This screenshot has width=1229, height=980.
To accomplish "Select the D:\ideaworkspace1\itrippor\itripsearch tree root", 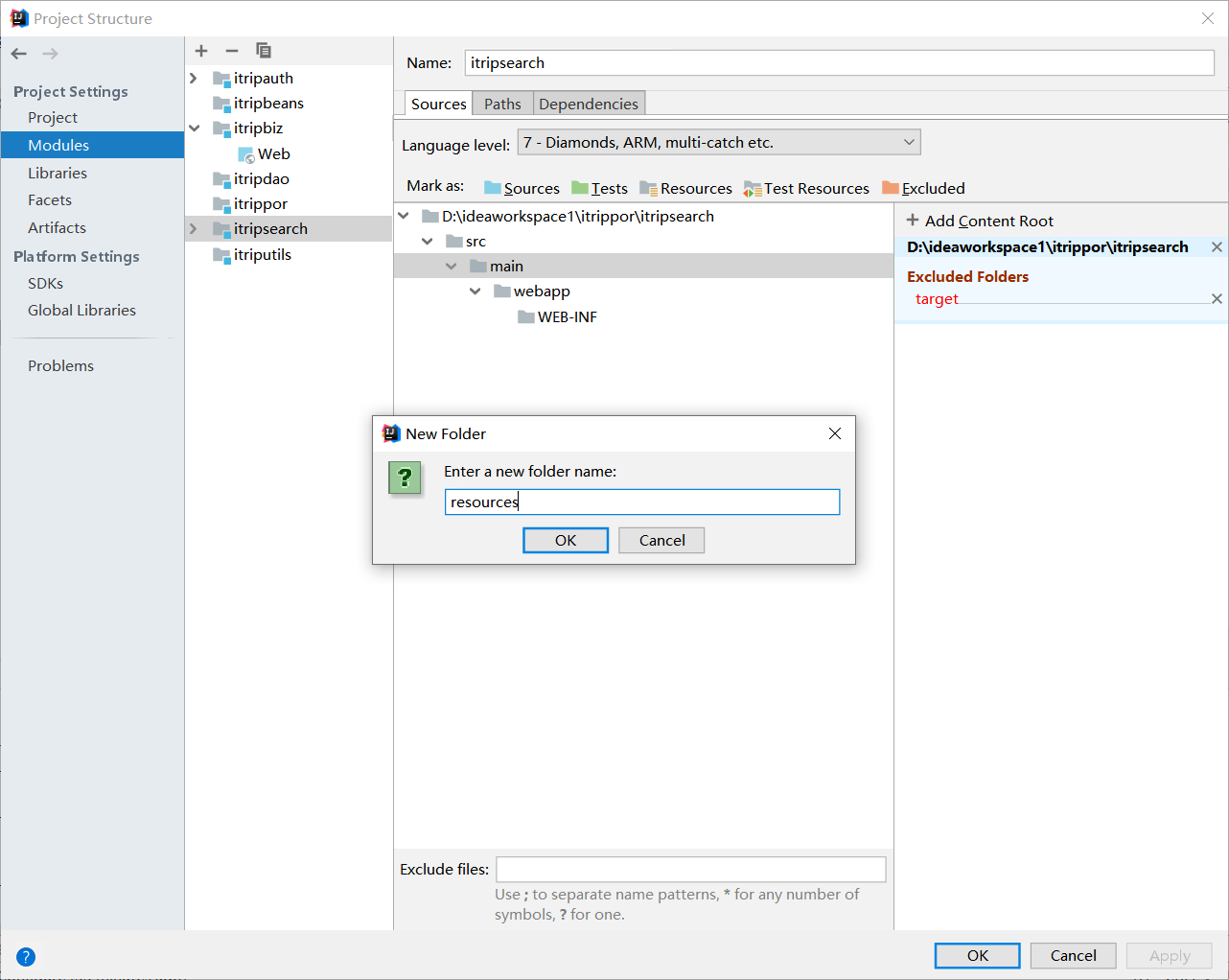I will pos(568,216).
